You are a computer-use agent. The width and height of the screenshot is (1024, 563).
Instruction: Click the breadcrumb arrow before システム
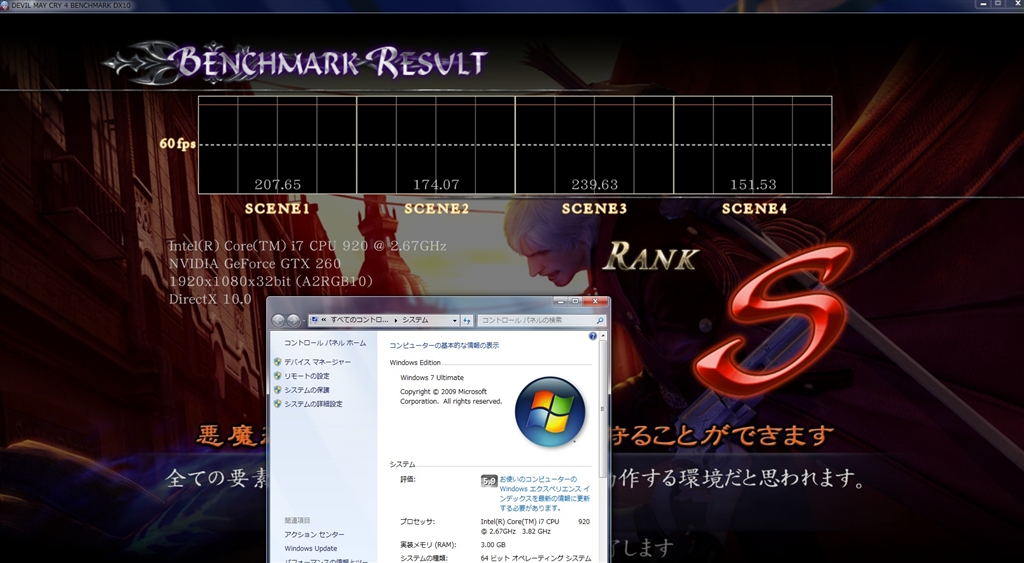396,320
